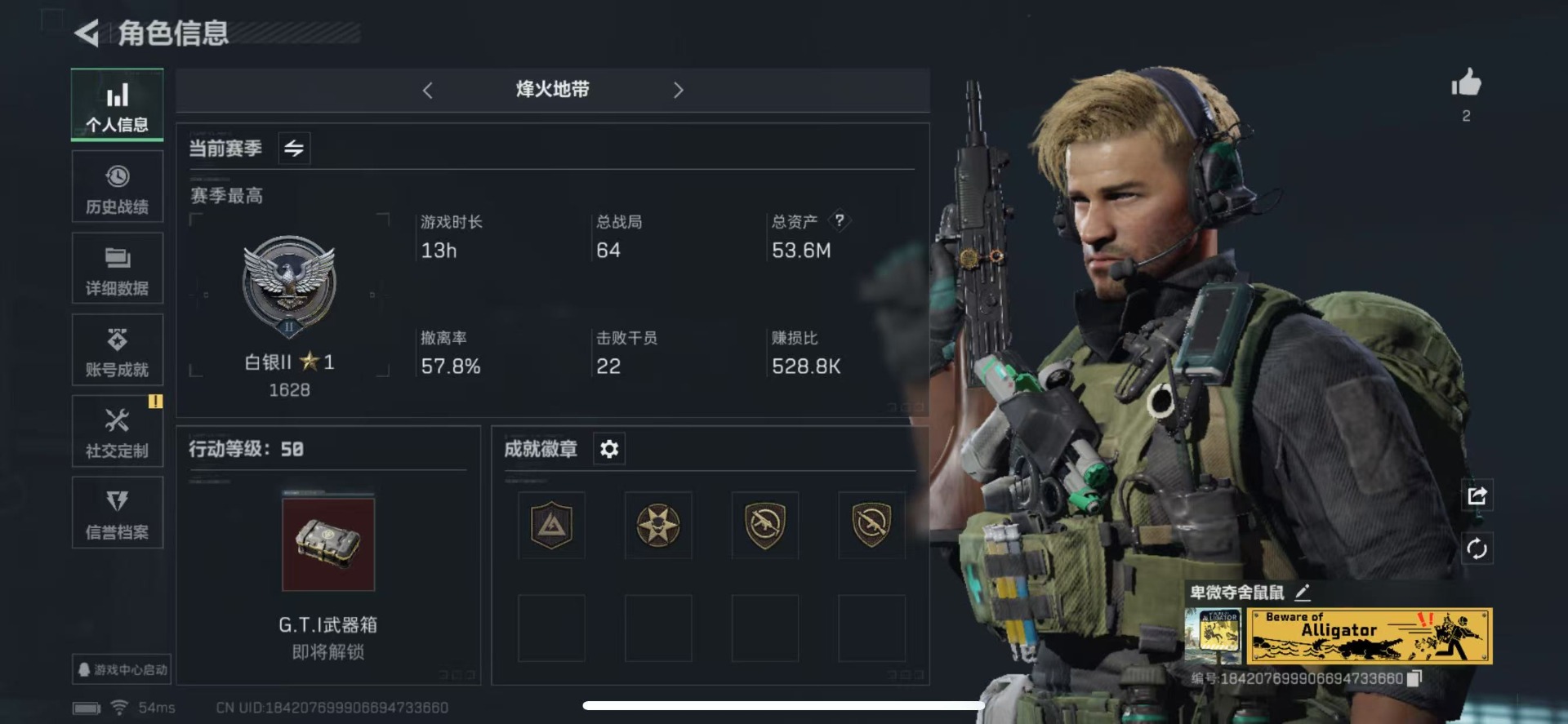Open the 成就徽章 gear settings
Image resolution: width=1568 pixels, height=724 pixels.
[609, 449]
